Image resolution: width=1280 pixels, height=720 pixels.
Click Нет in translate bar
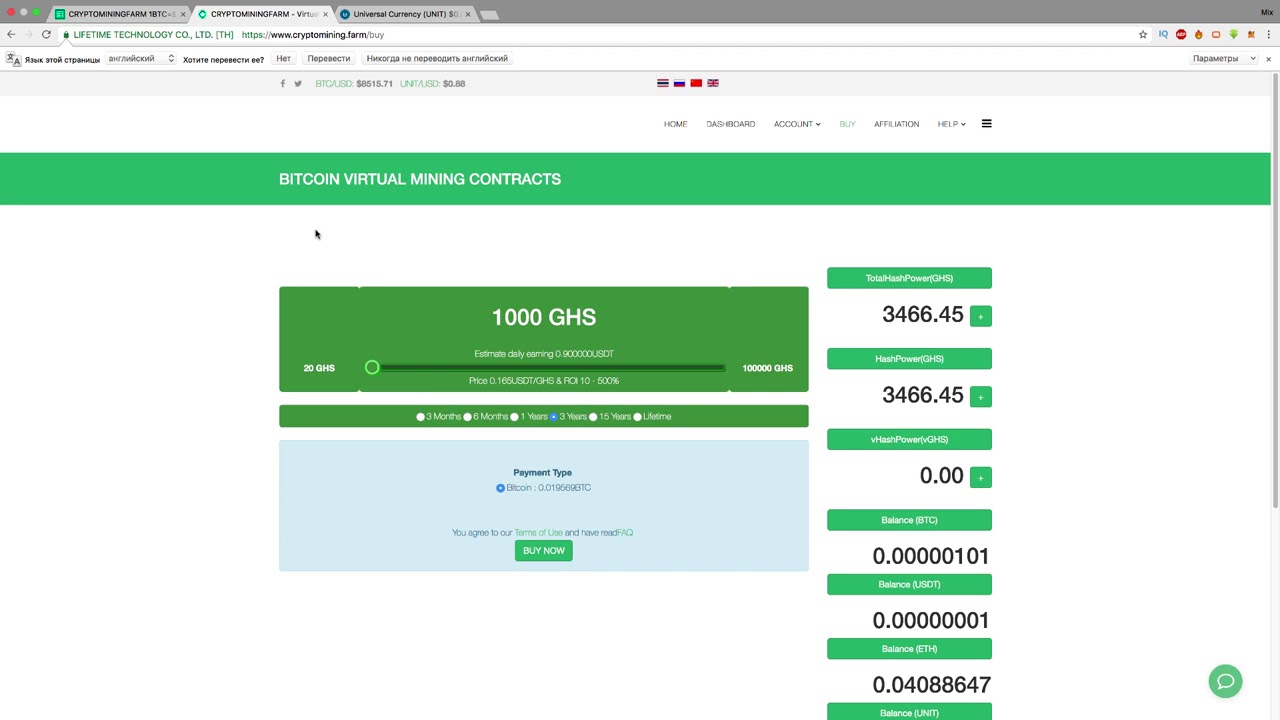coord(283,59)
